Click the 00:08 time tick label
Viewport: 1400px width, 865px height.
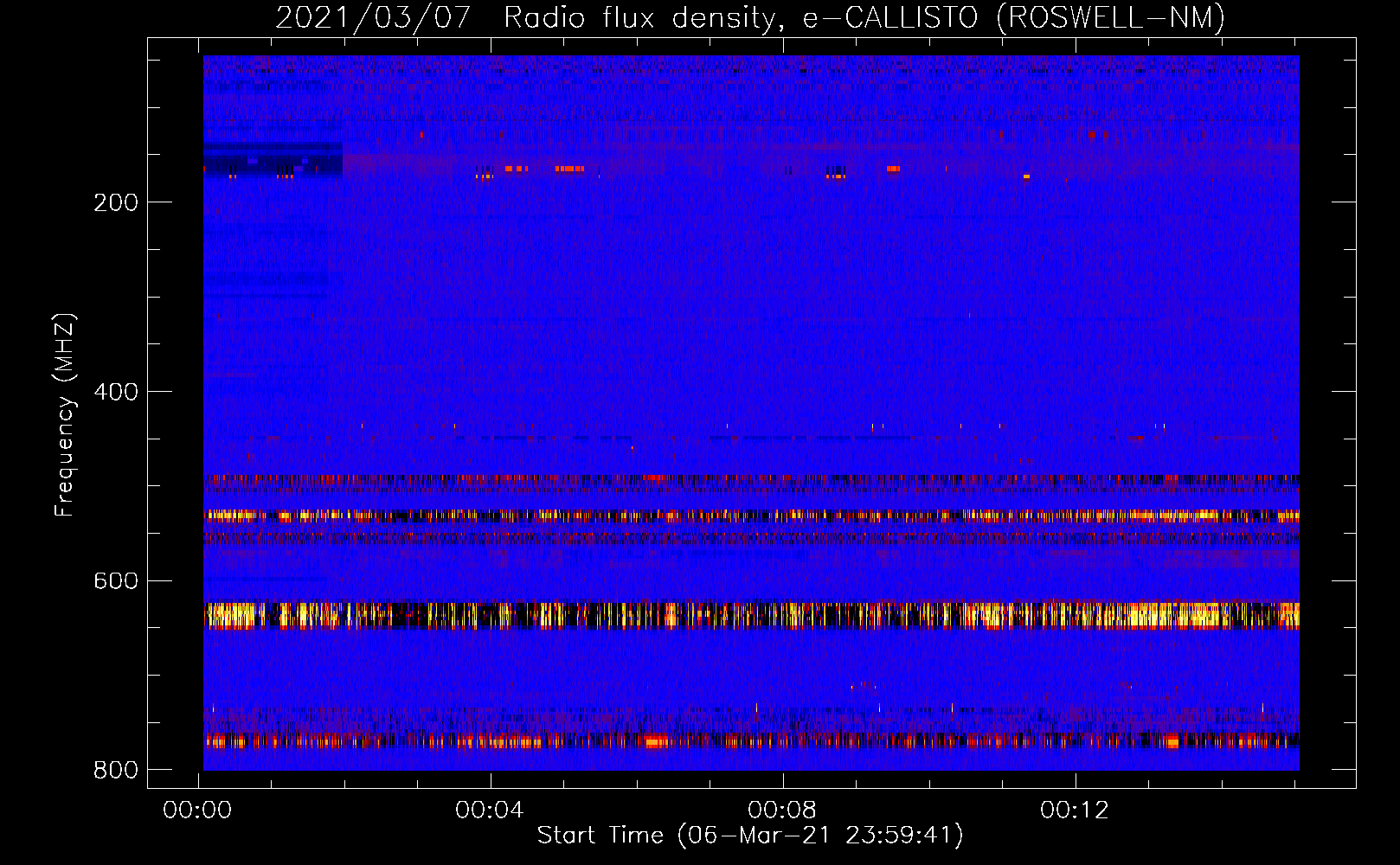(x=782, y=811)
